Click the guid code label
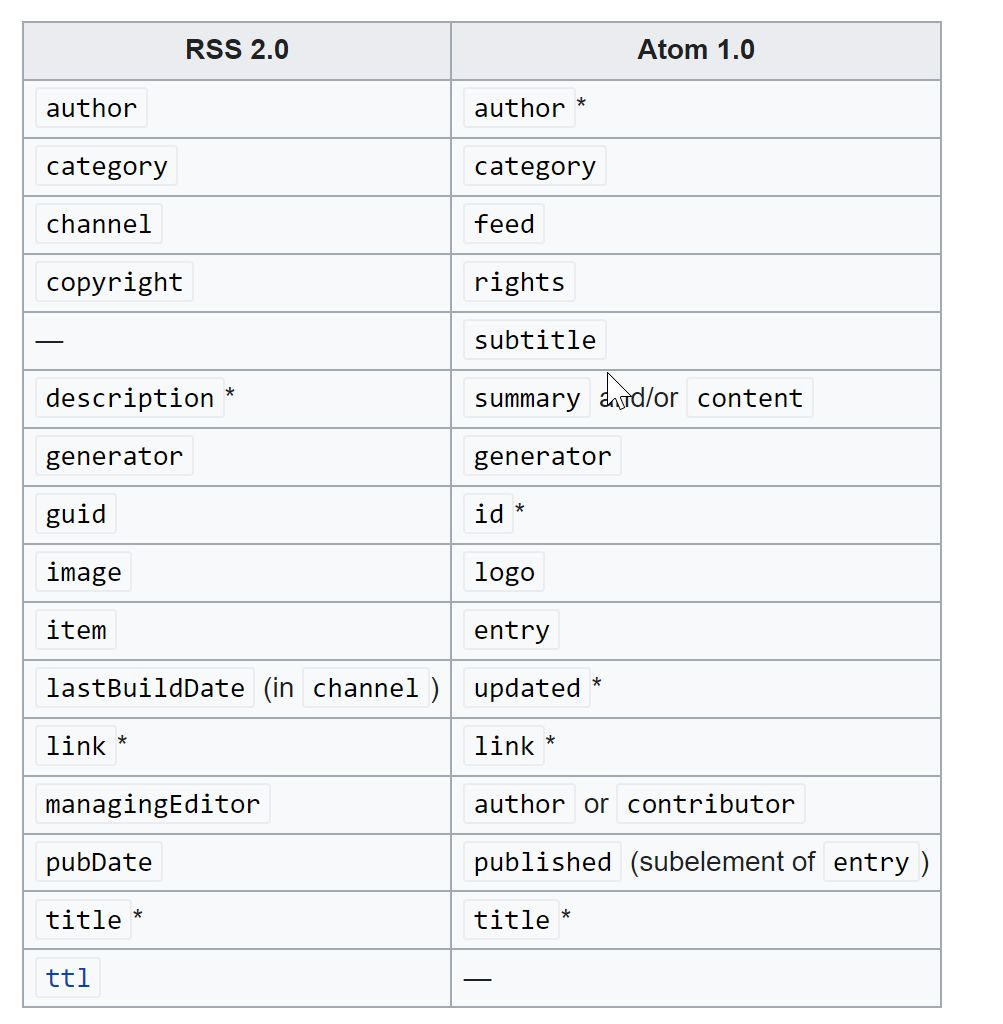The width and height of the screenshot is (1003, 1024). 76,514
